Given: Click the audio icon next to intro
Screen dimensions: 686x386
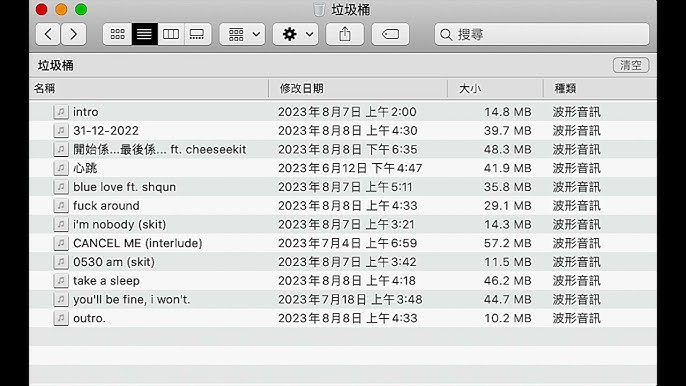Looking at the screenshot, I should [61, 112].
